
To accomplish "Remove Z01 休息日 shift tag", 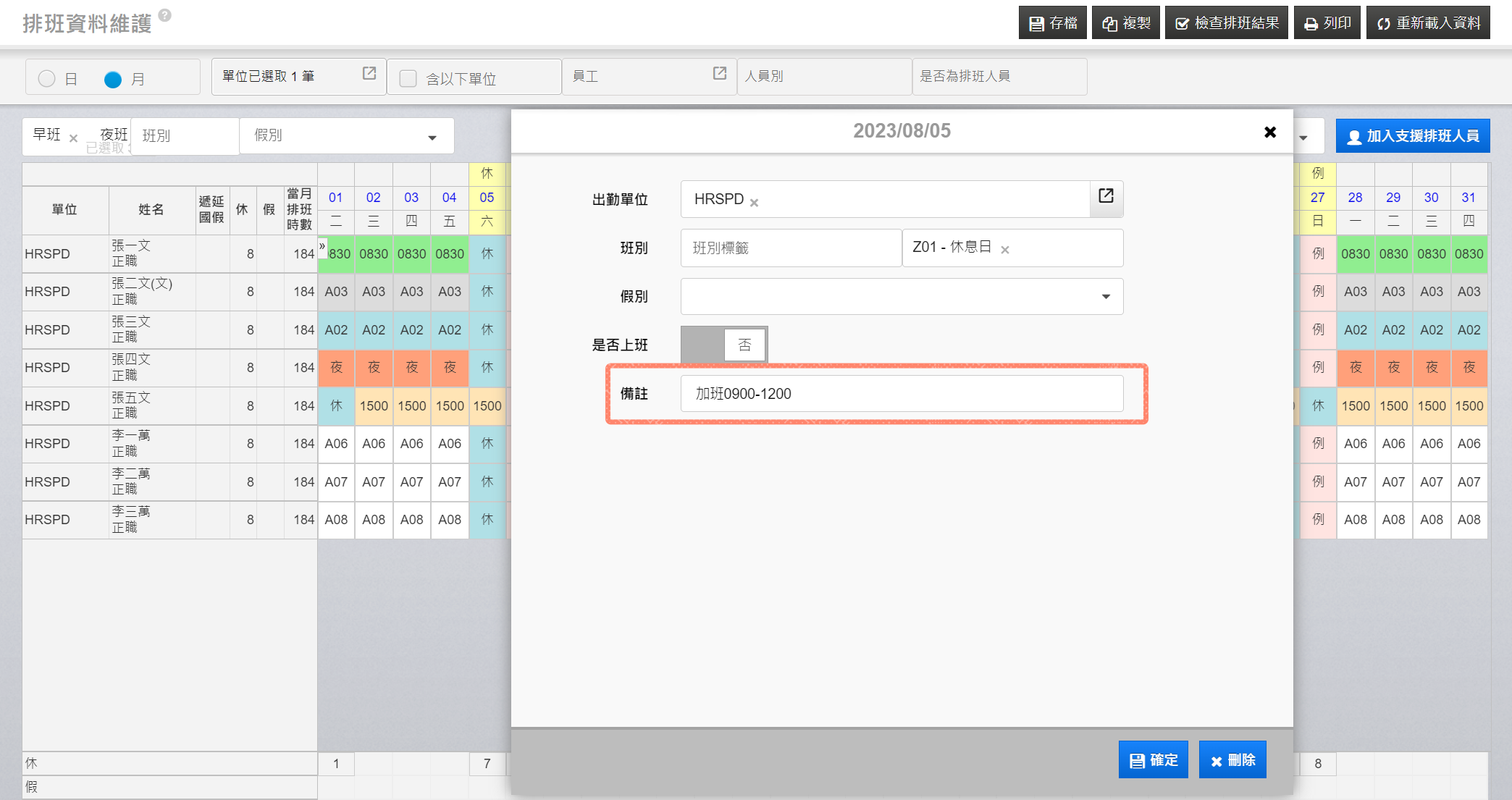I will (1005, 250).
